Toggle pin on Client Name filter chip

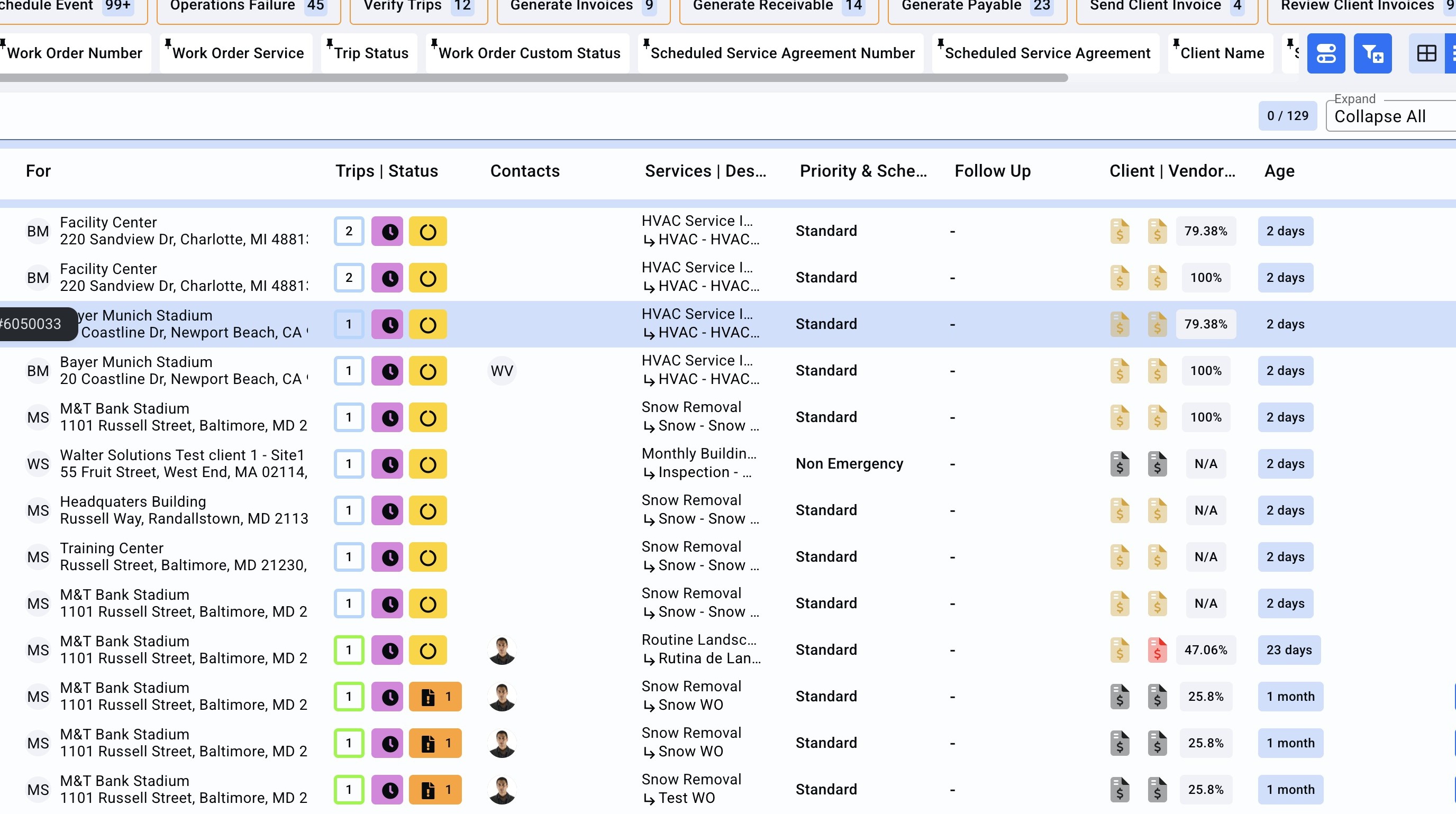[1176, 43]
